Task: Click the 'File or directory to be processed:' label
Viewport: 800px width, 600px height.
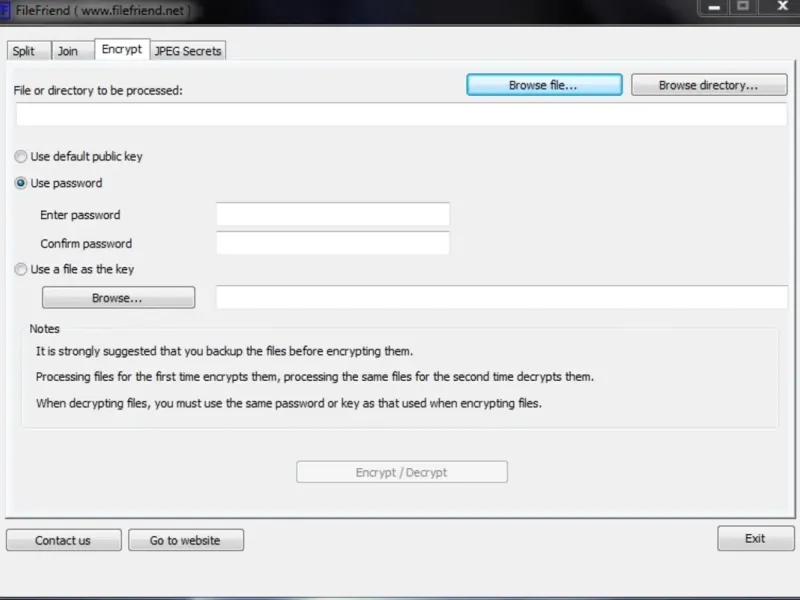Action: [x=98, y=90]
